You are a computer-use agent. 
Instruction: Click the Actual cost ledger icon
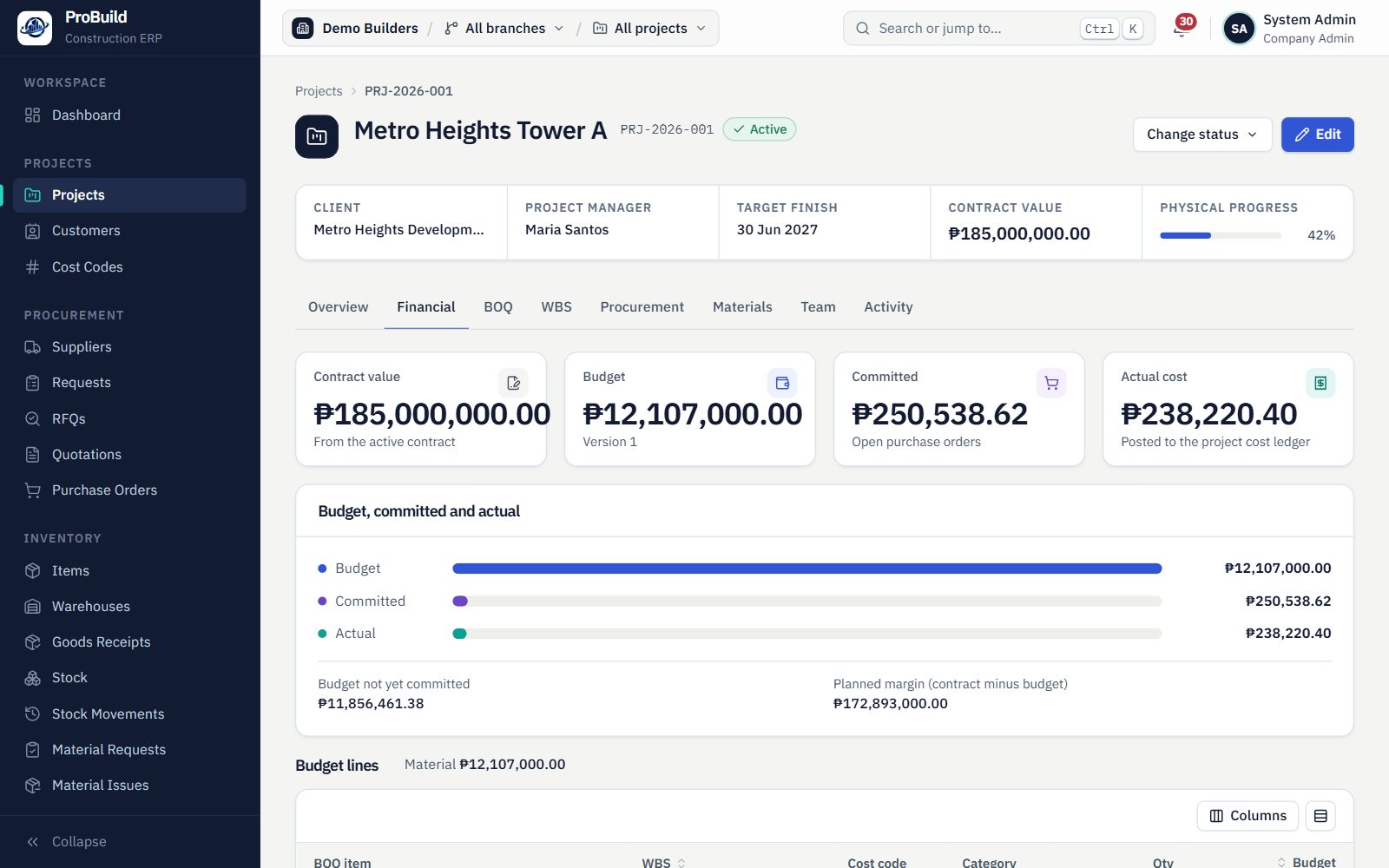pos(1320,383)
